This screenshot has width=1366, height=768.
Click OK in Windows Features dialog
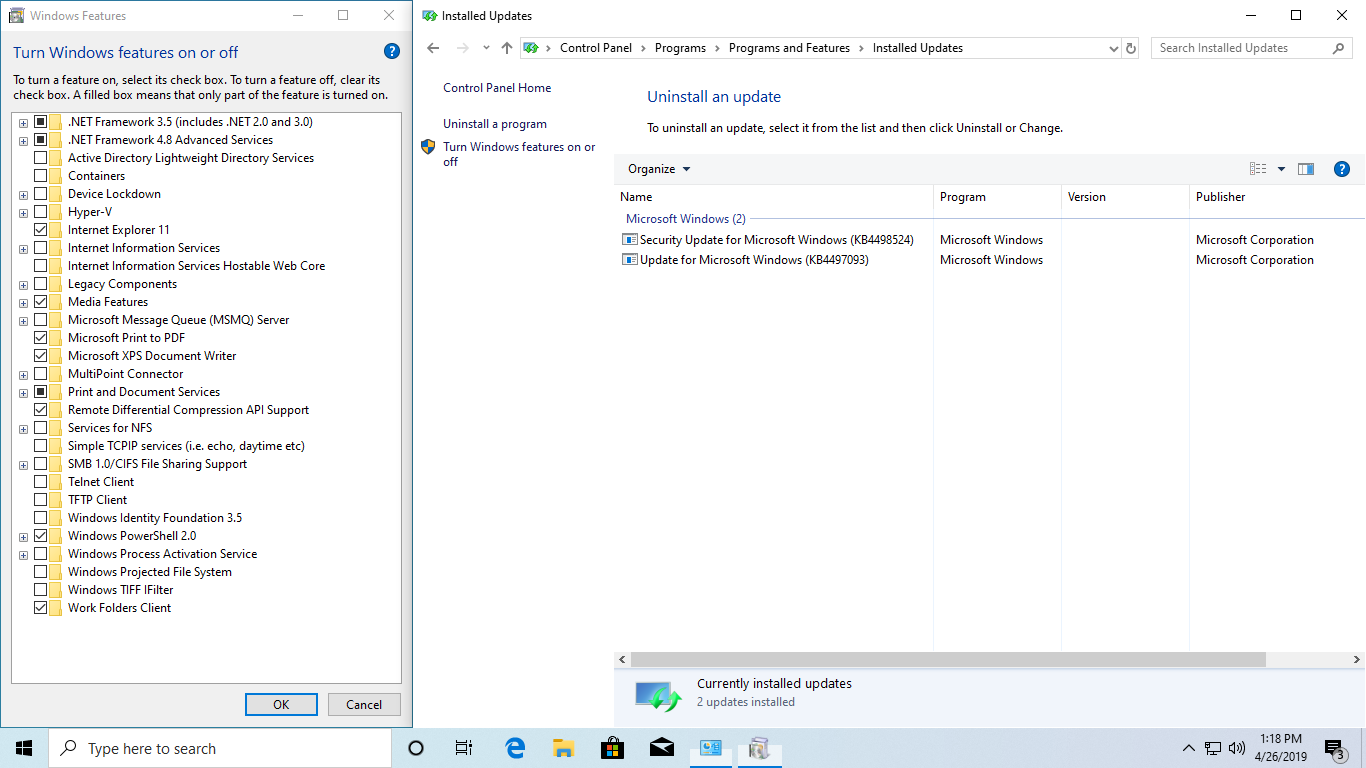(x=281, y=704)
